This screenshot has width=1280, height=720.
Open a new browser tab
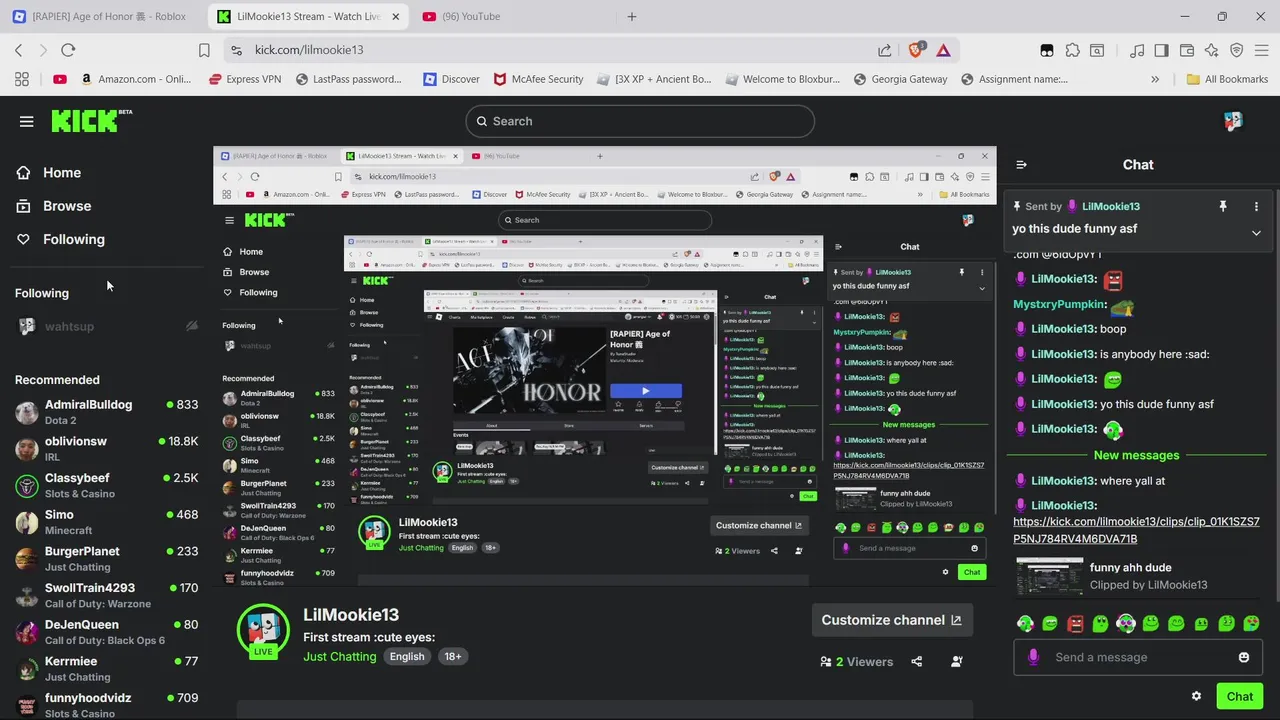[631, 16]
